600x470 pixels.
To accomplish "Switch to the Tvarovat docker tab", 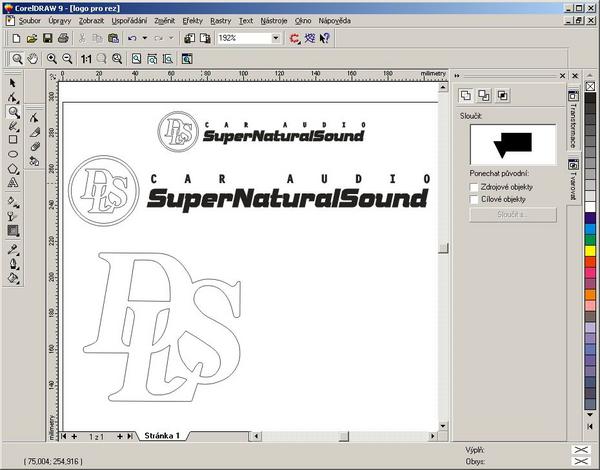I will click(x=573, y=181).
